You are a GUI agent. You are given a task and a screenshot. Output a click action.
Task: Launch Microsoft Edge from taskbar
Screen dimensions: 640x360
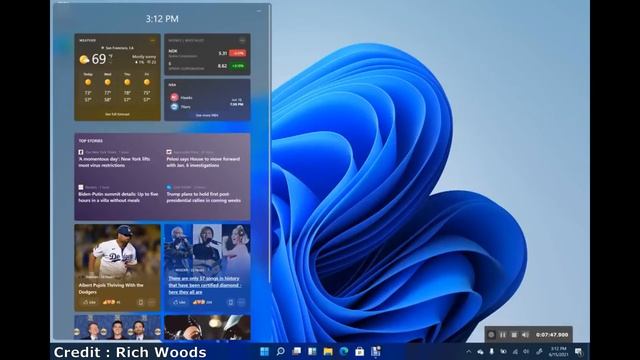point(344,351)
